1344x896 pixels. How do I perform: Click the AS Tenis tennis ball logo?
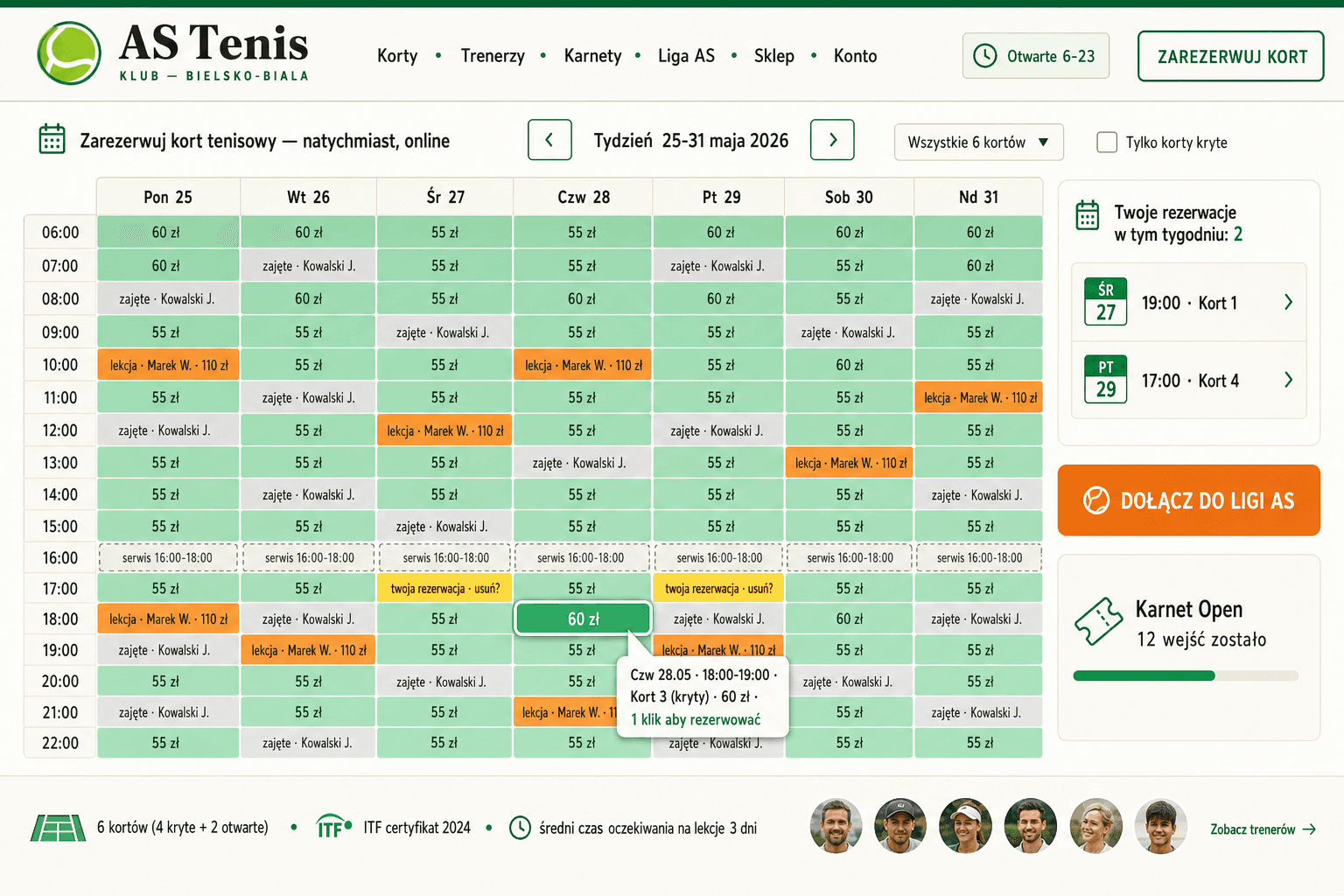click(x=69, y=53)
